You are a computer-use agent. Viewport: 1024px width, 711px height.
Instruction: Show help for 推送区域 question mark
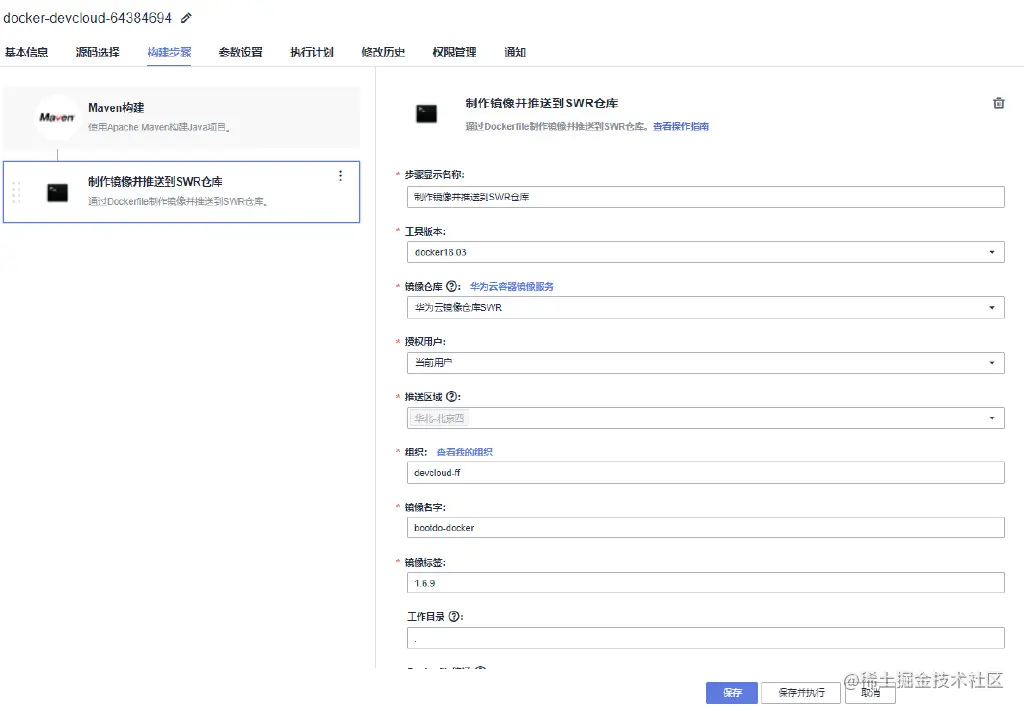click(x=452, y=396)
